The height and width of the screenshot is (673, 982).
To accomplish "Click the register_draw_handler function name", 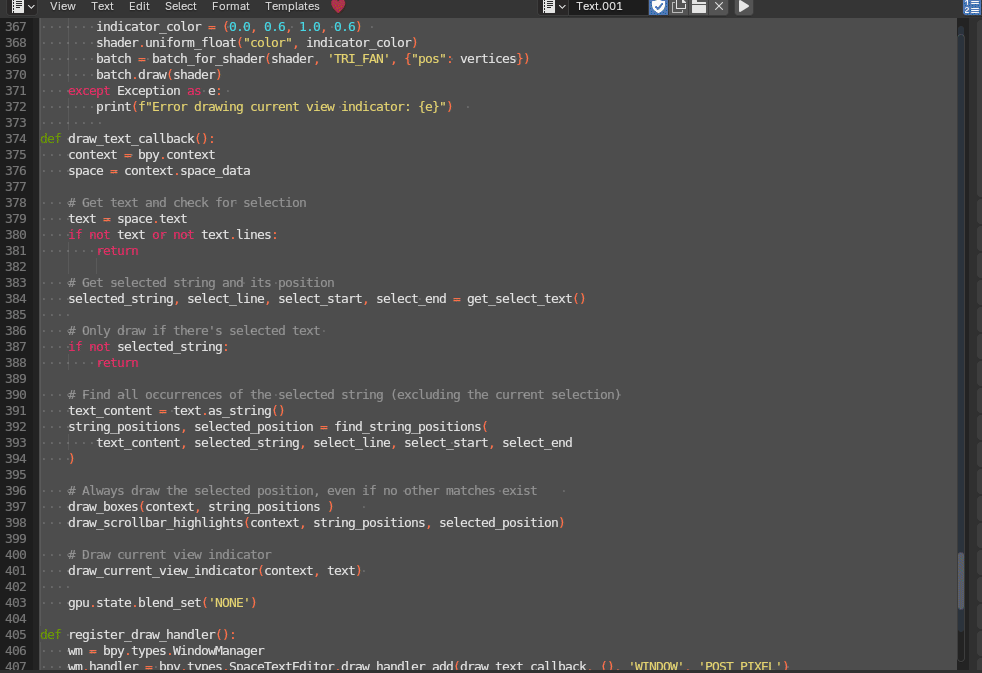I will [x=142, y=634].
